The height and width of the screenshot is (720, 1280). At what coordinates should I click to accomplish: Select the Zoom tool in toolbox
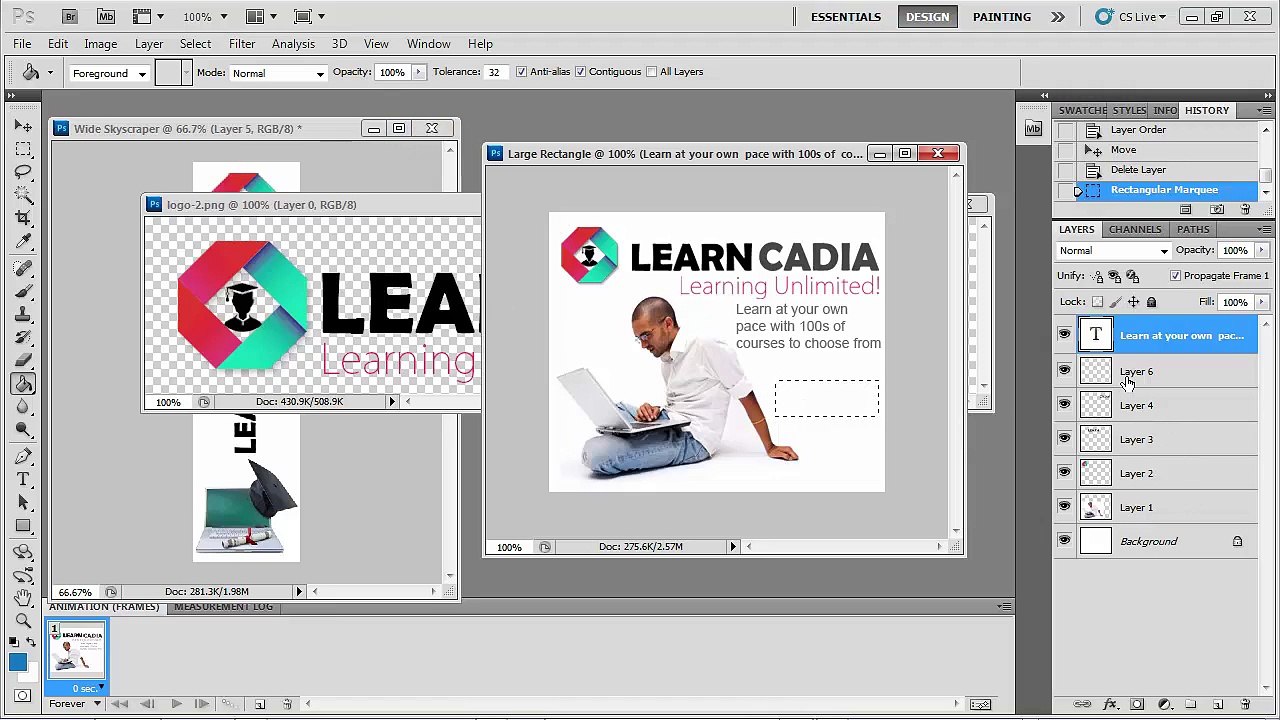click(23, 621)
